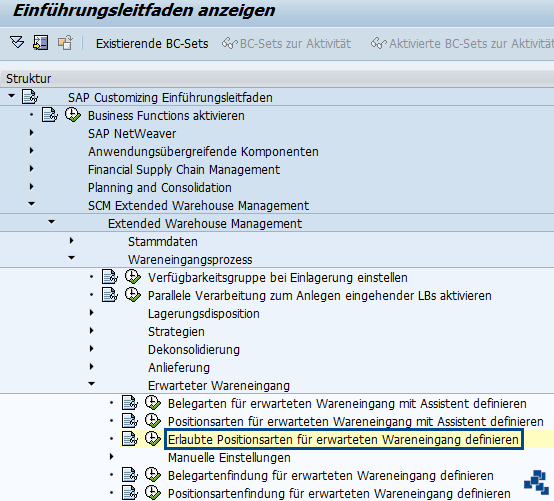
Task: Expand the Stammdaten node
Action: [x=71, y=241]
